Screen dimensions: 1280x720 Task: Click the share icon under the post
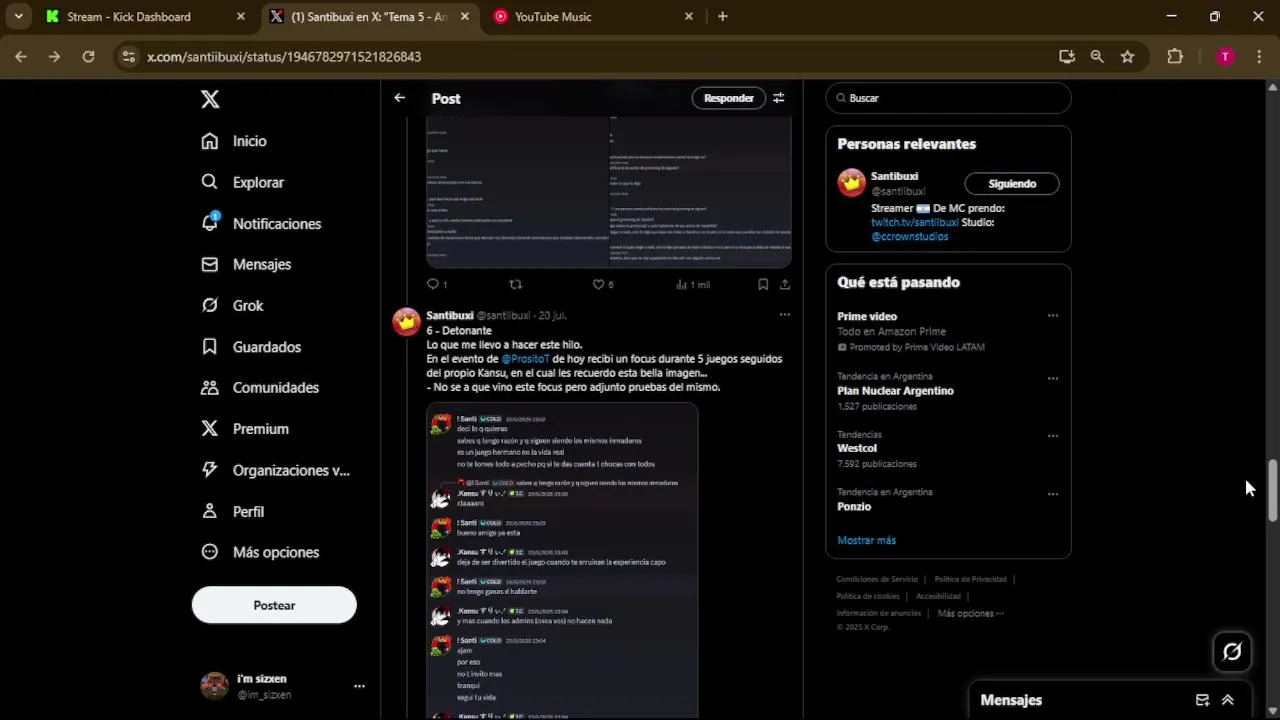coord(785,284)
